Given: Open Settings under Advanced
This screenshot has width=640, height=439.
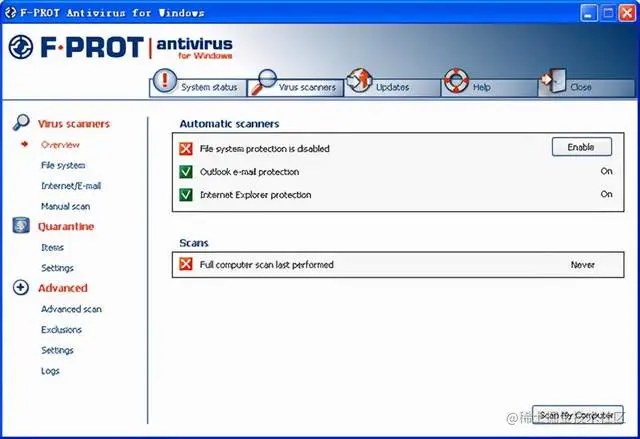Looking at the screenshot, I should point(57,350).
